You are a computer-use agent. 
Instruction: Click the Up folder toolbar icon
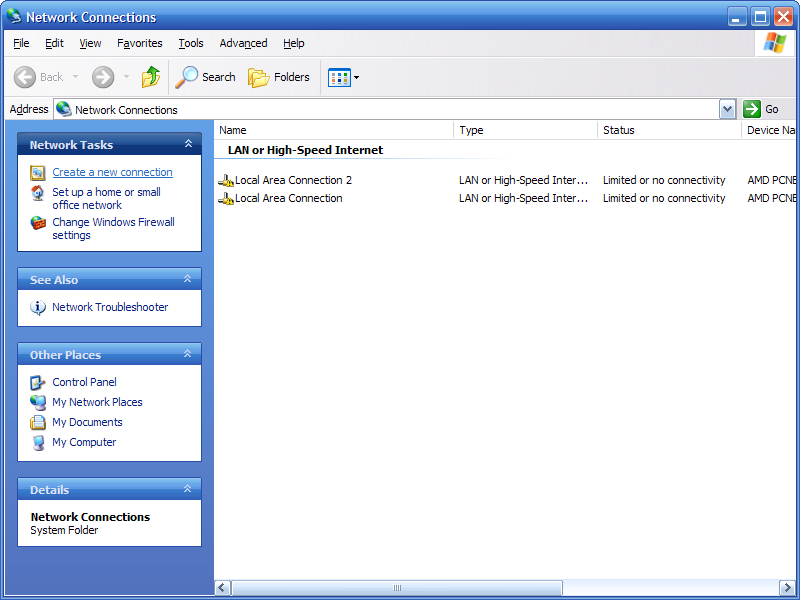pos(151,77)
